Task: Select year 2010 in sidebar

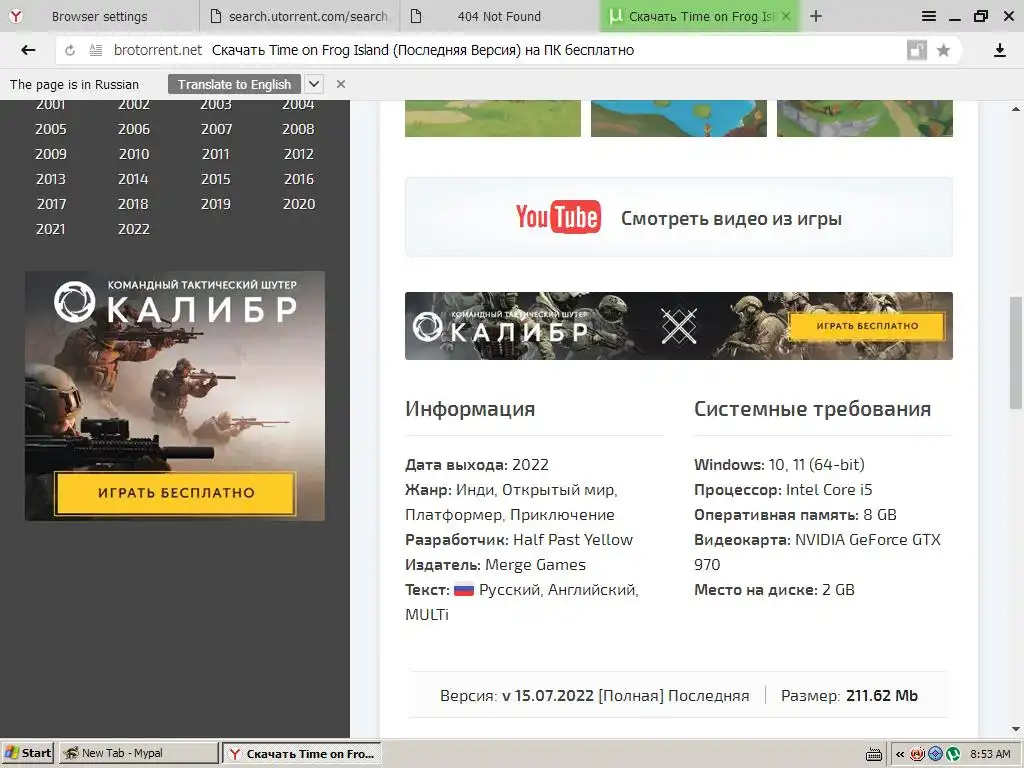Action: click(134, 154)
